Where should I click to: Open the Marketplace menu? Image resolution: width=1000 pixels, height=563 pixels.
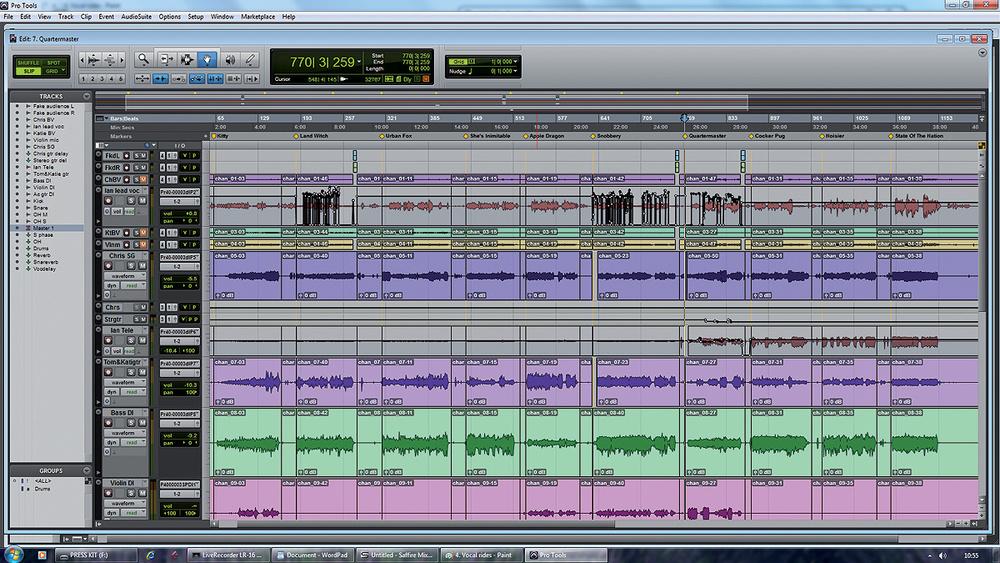point(256,17)
